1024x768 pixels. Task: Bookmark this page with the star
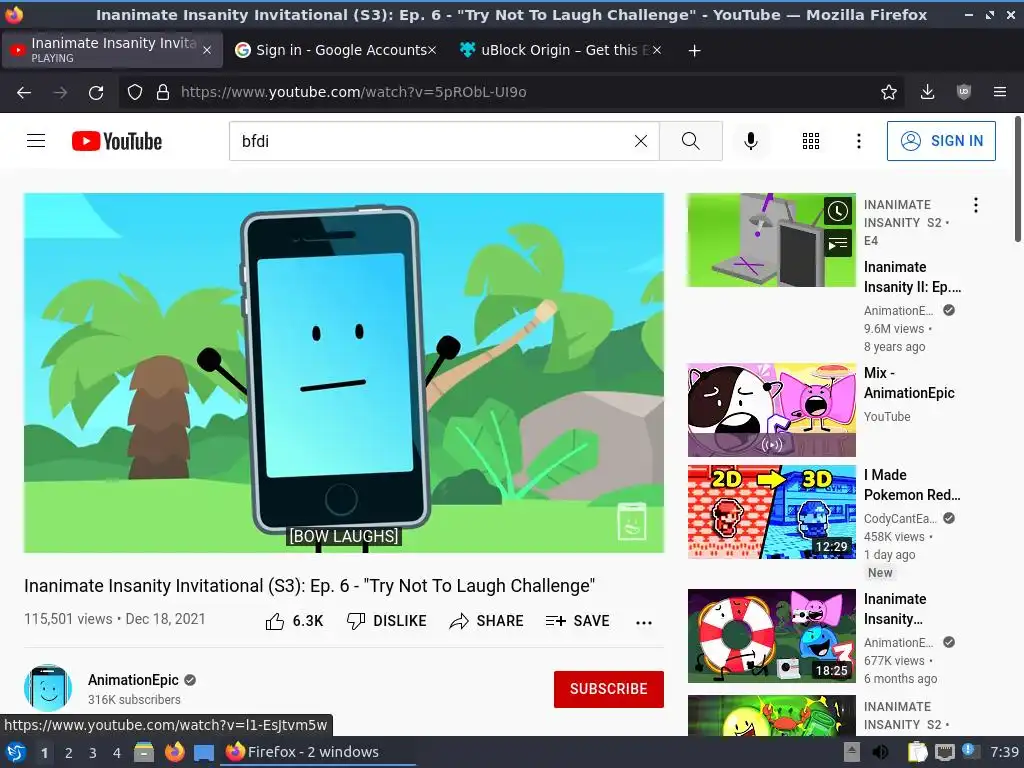point(888,92)
